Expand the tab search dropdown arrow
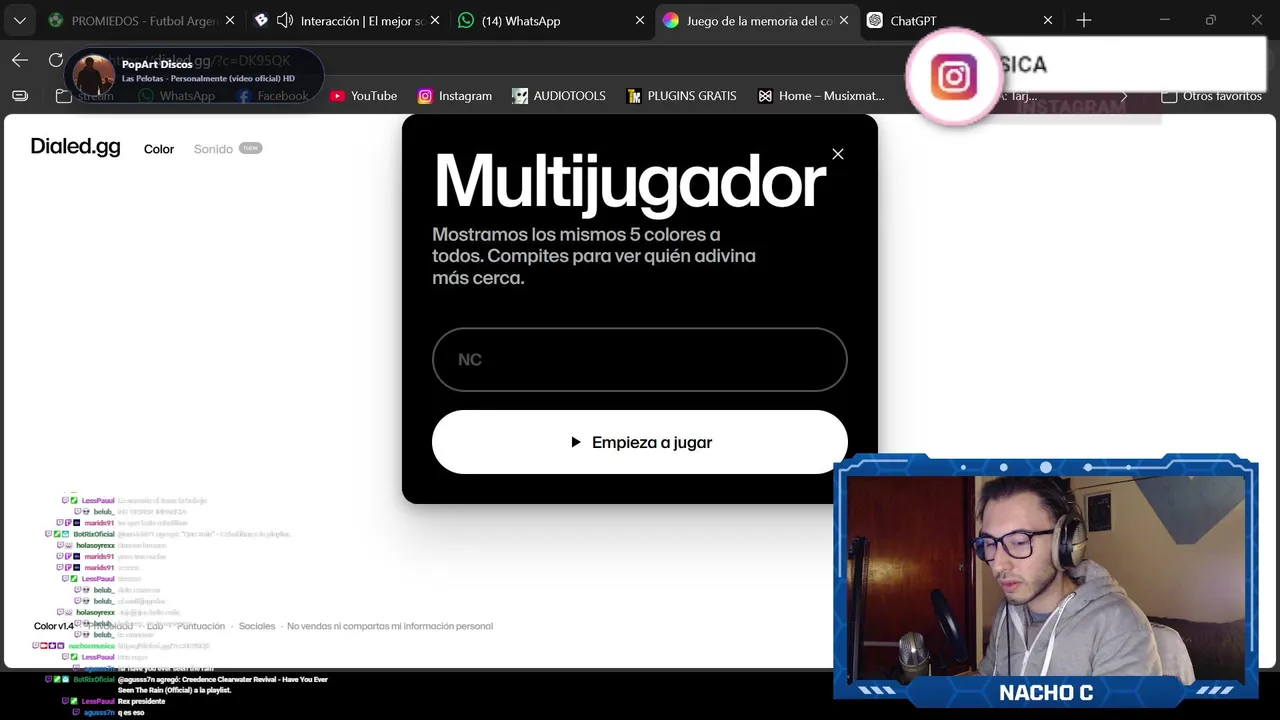 (19, 20)
